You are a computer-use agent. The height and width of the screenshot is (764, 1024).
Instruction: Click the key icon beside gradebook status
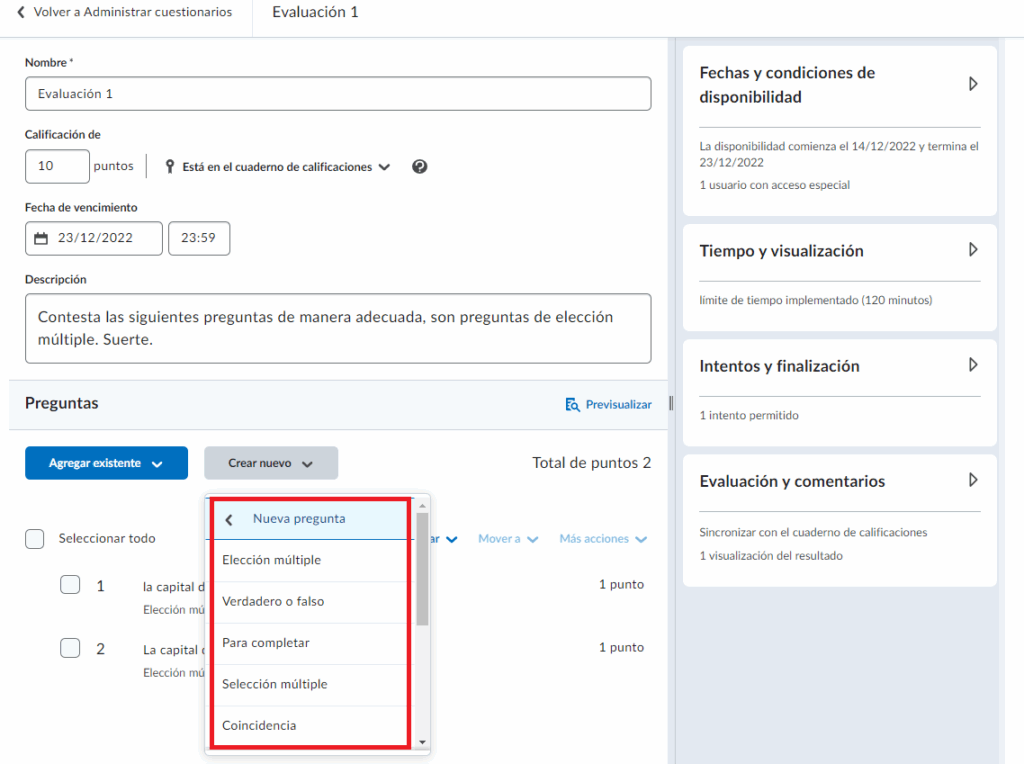click(x=169, y=167)
